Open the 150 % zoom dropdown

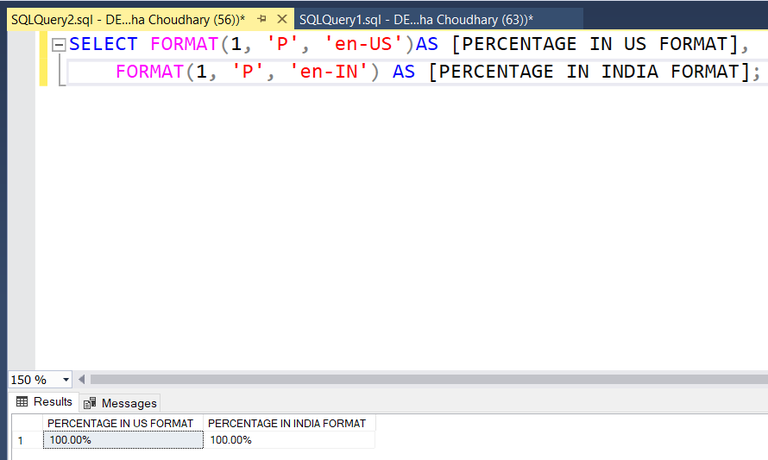coord(66,380)
